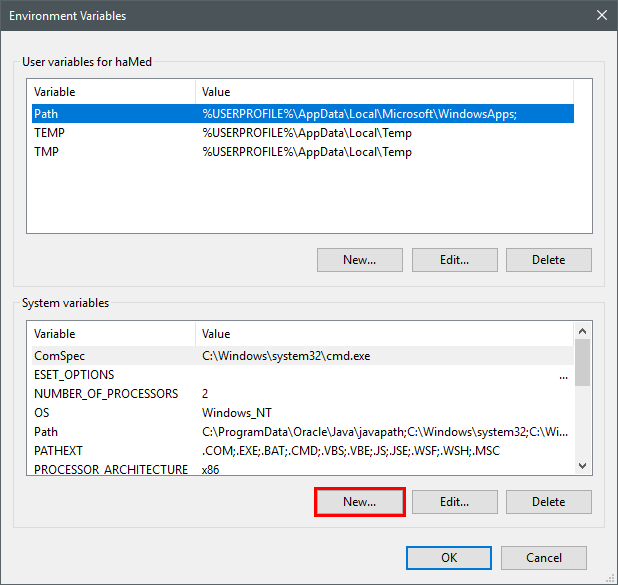Select the PATHEXT system variable
618x585 pixels.
click(303, 451)
